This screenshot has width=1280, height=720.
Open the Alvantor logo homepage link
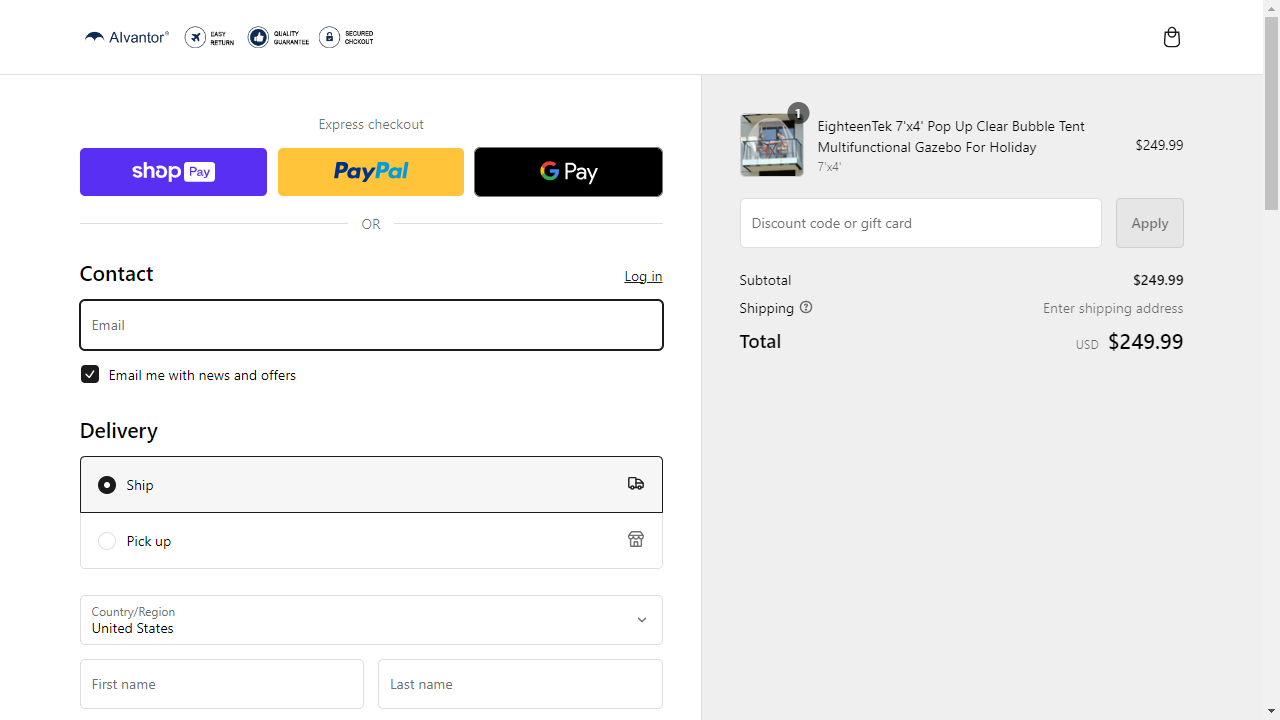127,37
